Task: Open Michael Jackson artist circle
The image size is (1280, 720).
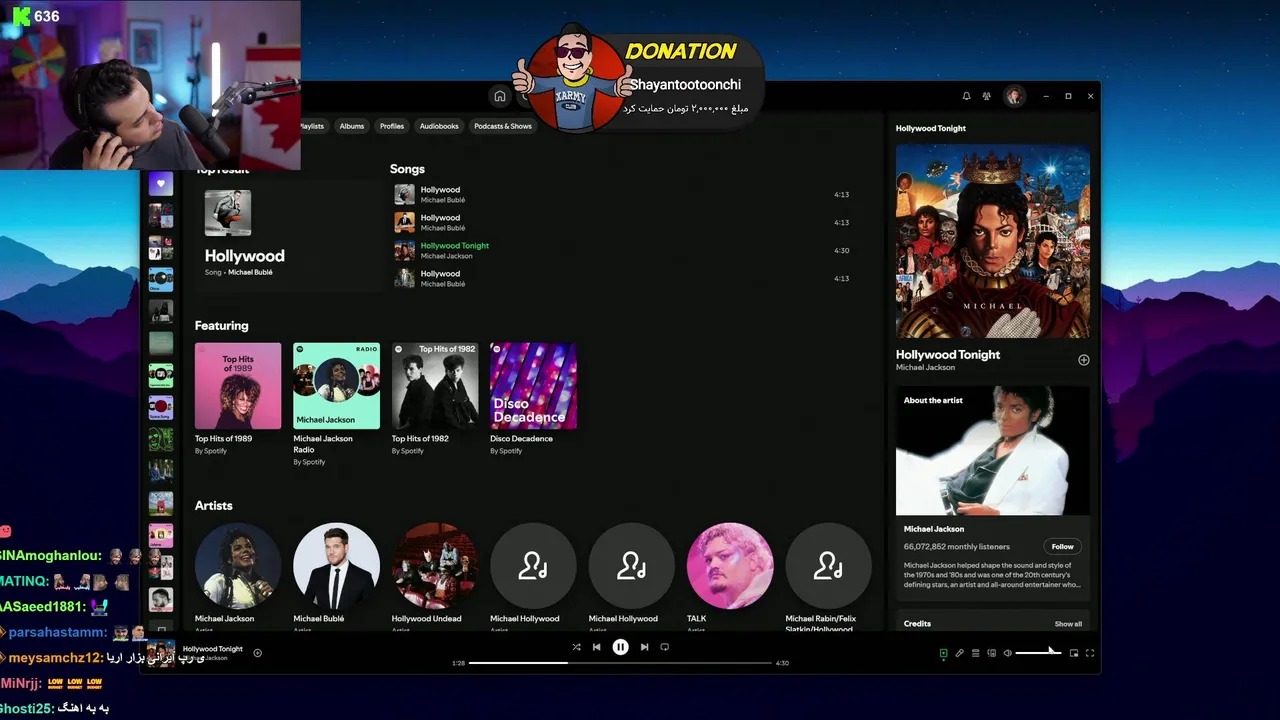Action: [238, 566]
